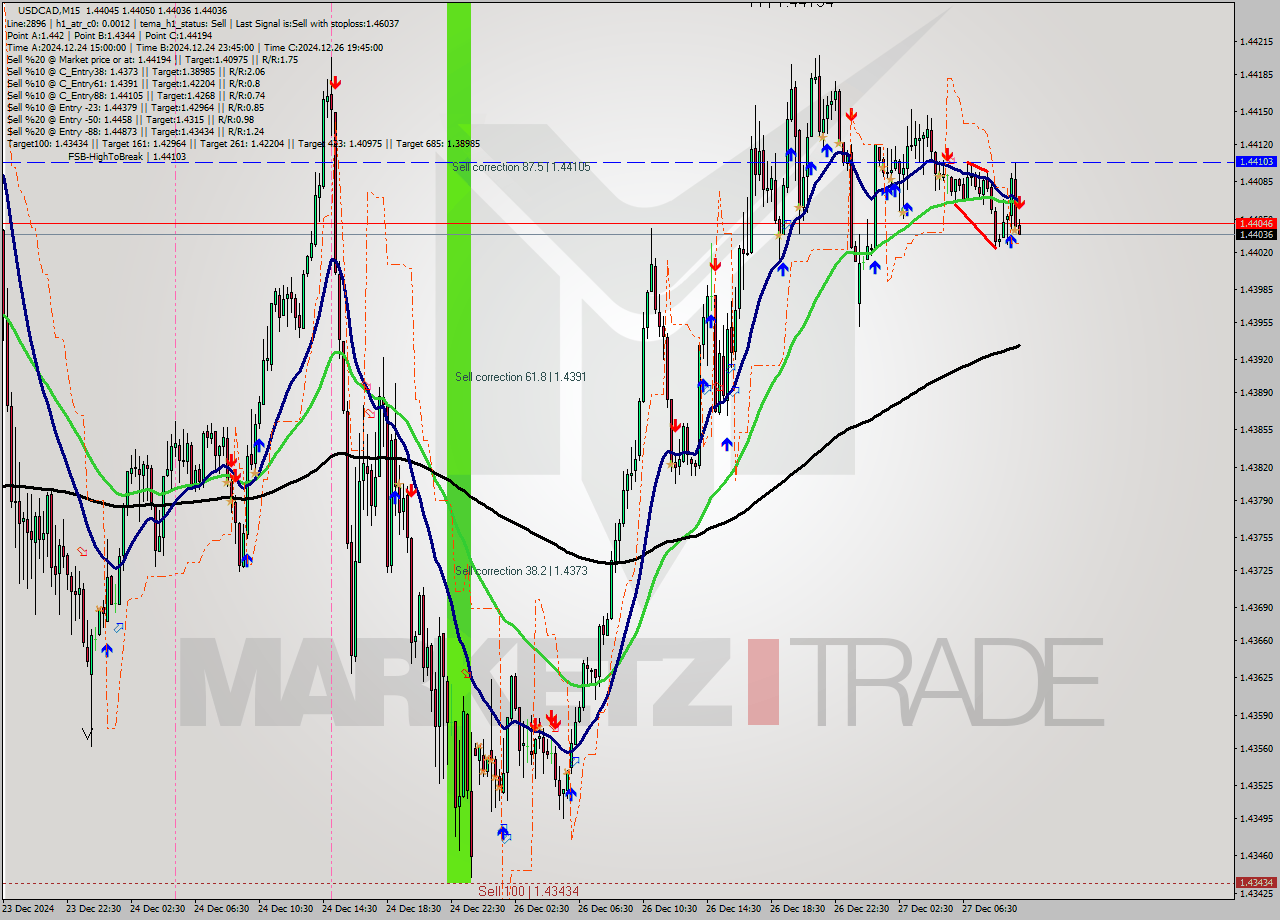Click the '26 Dec 14:30' time axis label
The width and height of the screenshot is (1280, 920).
tap(734, 909)
